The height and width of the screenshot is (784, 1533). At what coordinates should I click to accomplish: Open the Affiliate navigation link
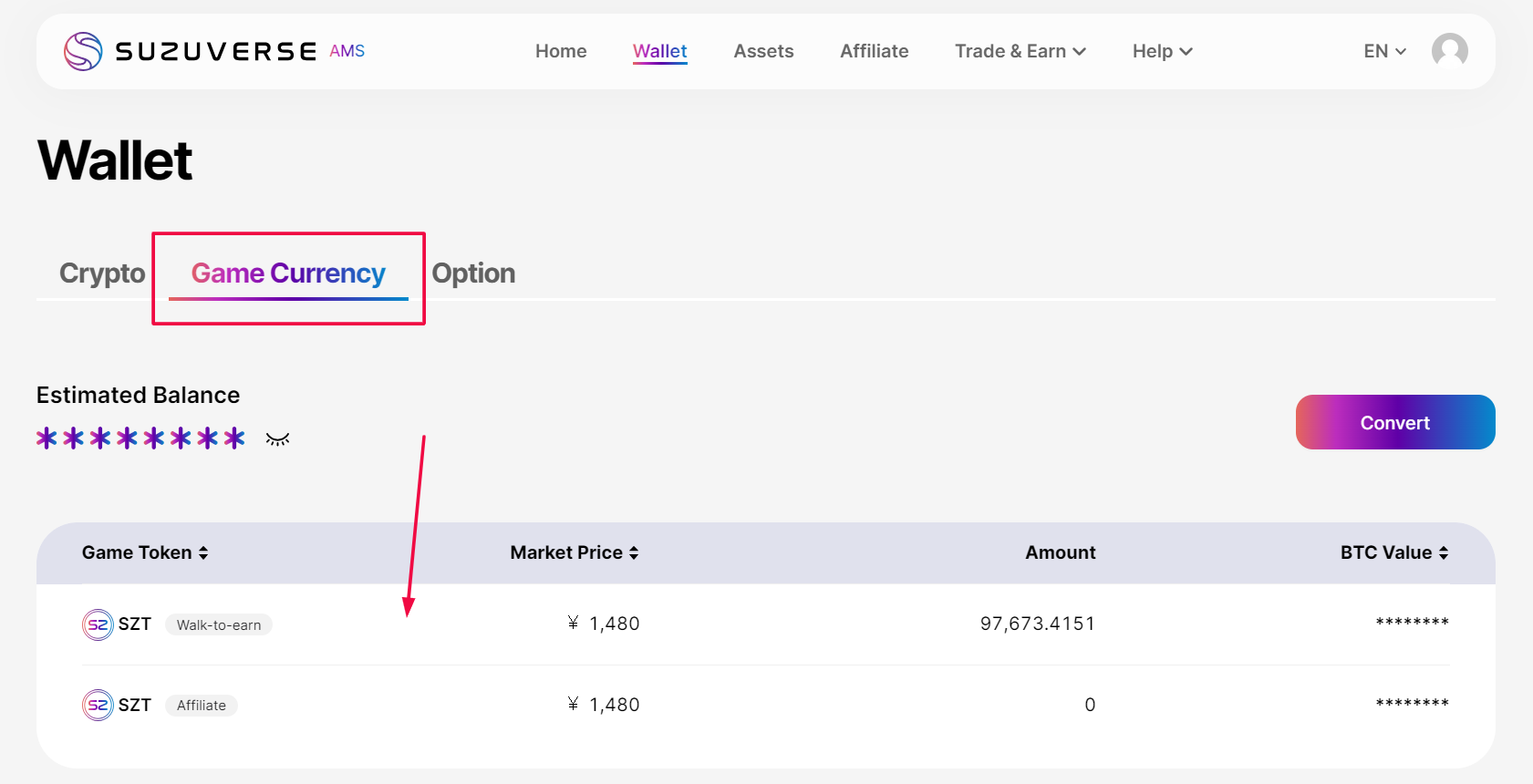pos(874,52)
